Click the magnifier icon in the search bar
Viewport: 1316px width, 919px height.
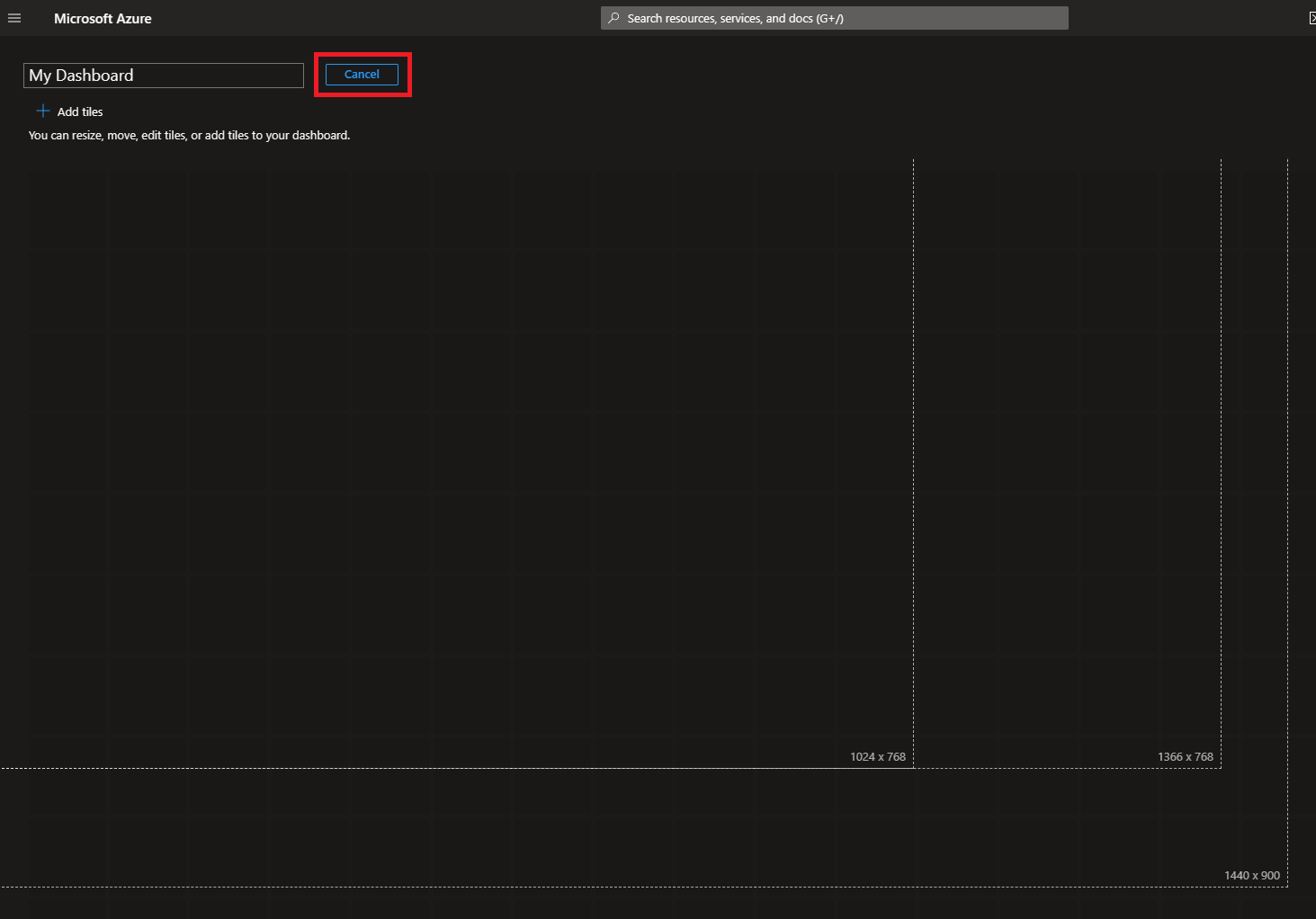tap(613, 18)
